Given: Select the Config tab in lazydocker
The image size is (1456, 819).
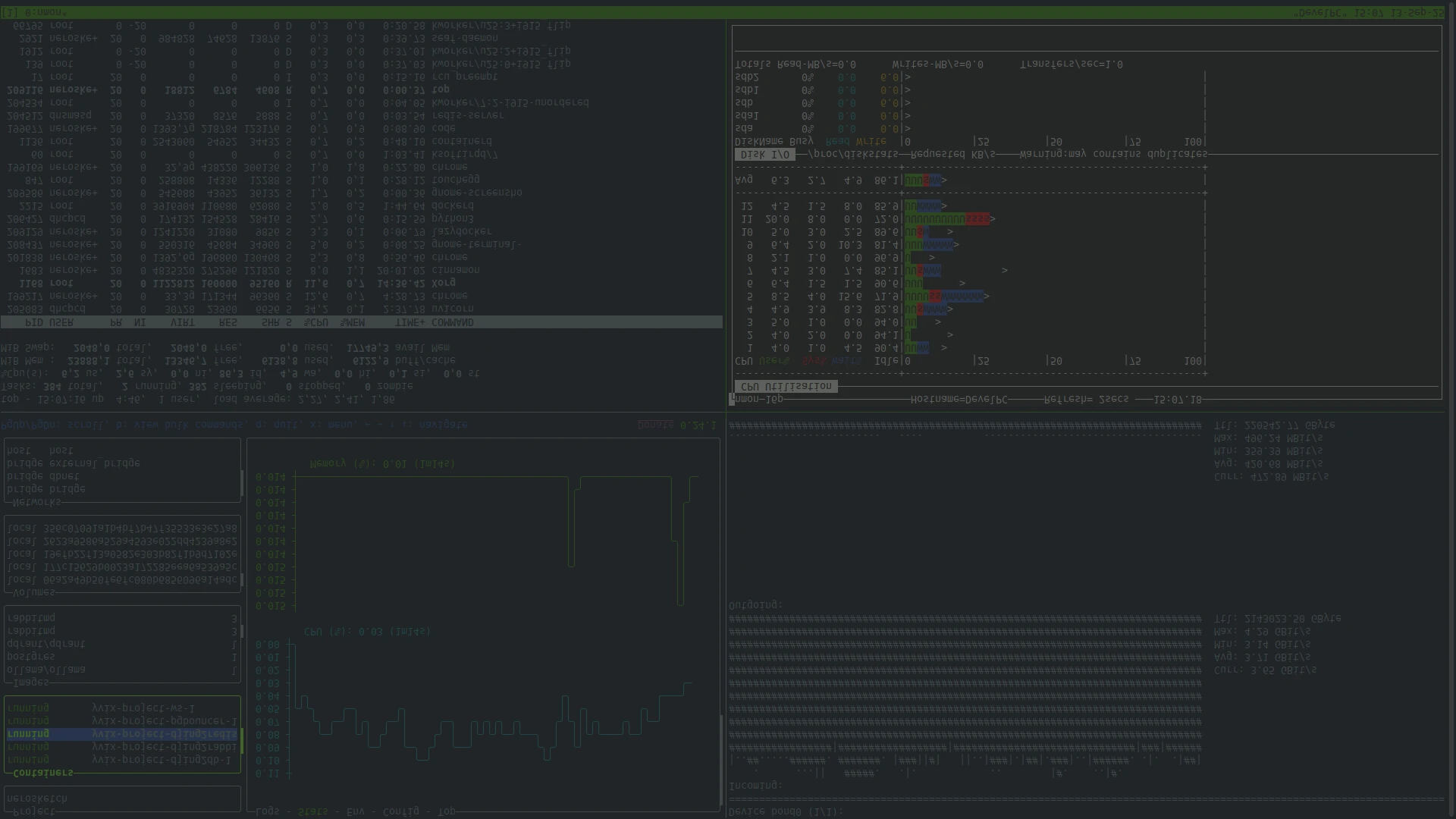Looking at the screenshot, I should tap(400, 811).
